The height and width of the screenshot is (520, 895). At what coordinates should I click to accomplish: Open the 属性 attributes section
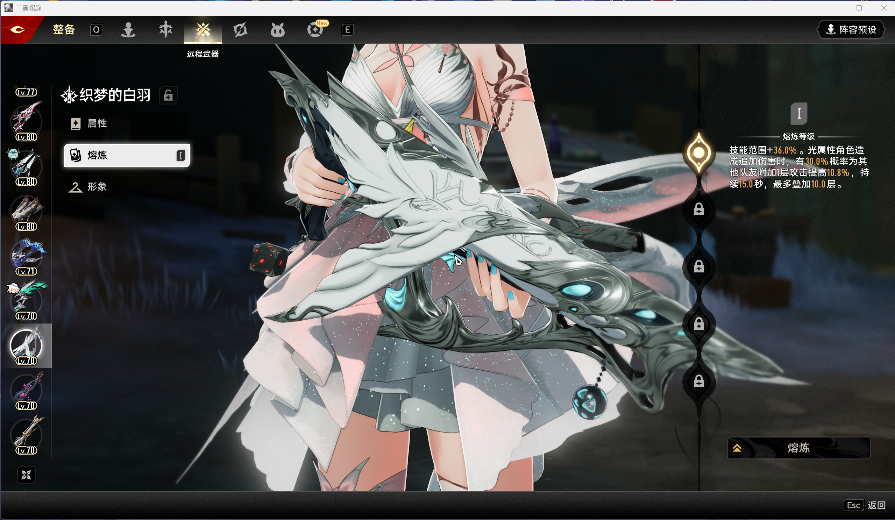96,123
